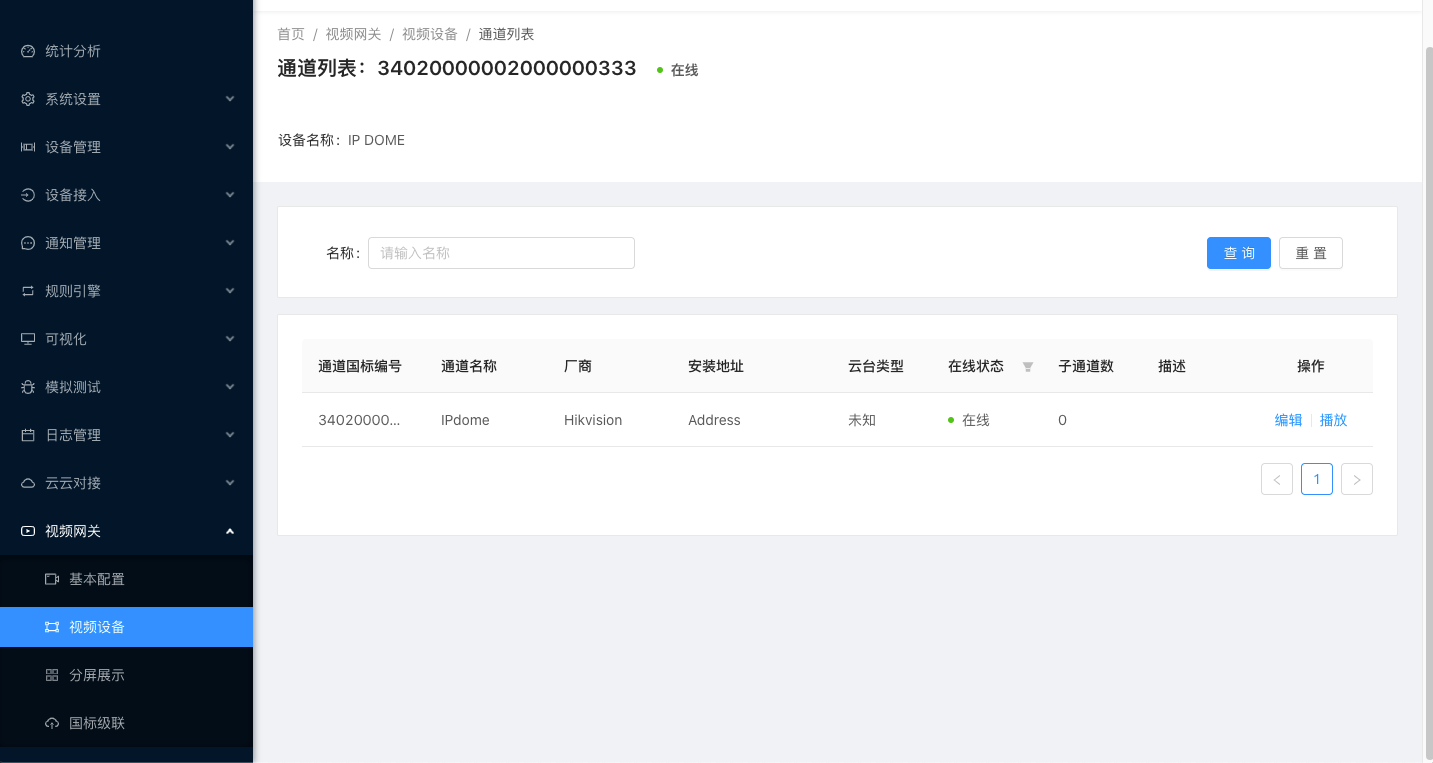The width and height of the screenshot is (1433, 763).
Task: Focus the 名称 search input field
Action: click(501, 253)
